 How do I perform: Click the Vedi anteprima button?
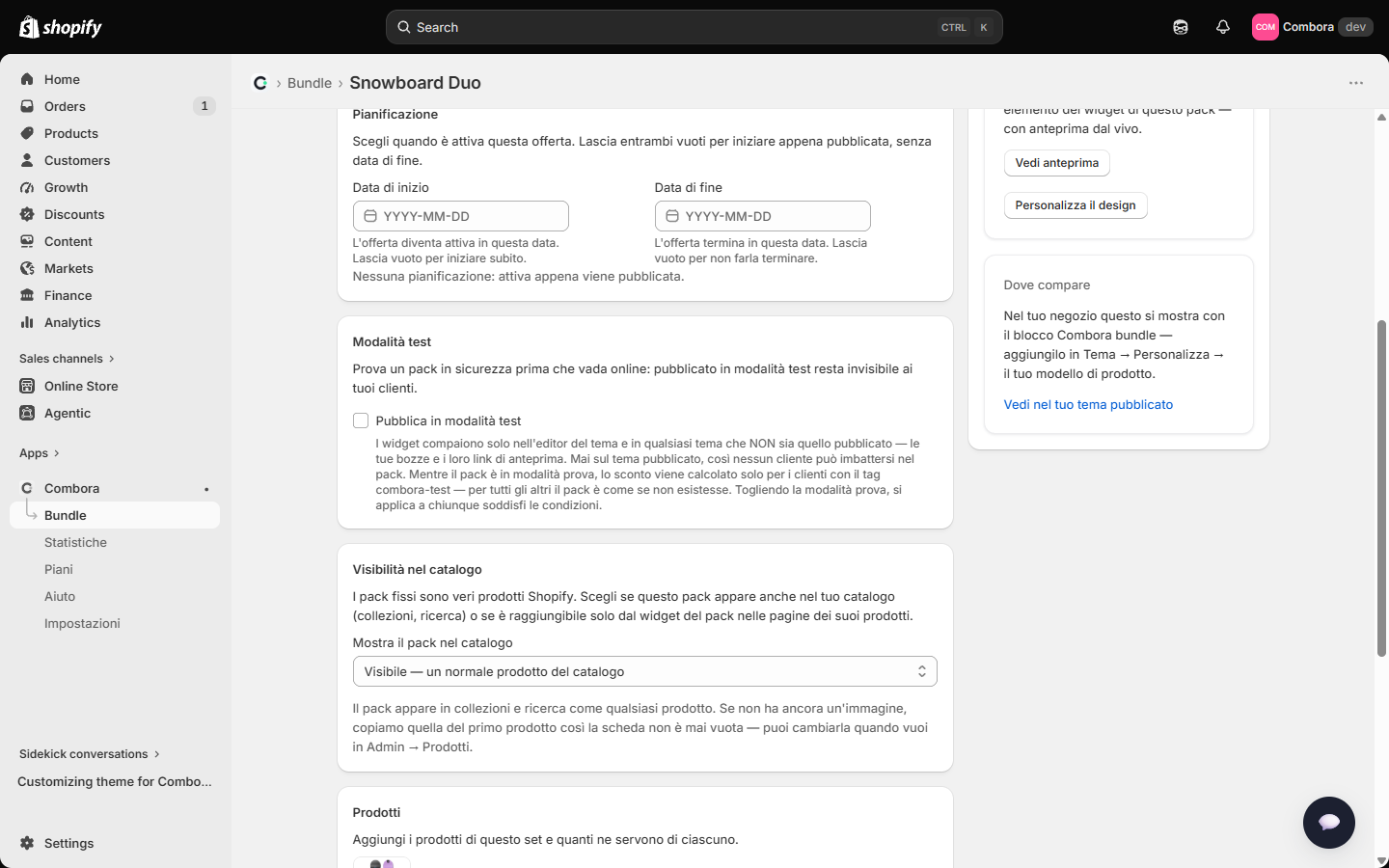tap(1057, 163)
